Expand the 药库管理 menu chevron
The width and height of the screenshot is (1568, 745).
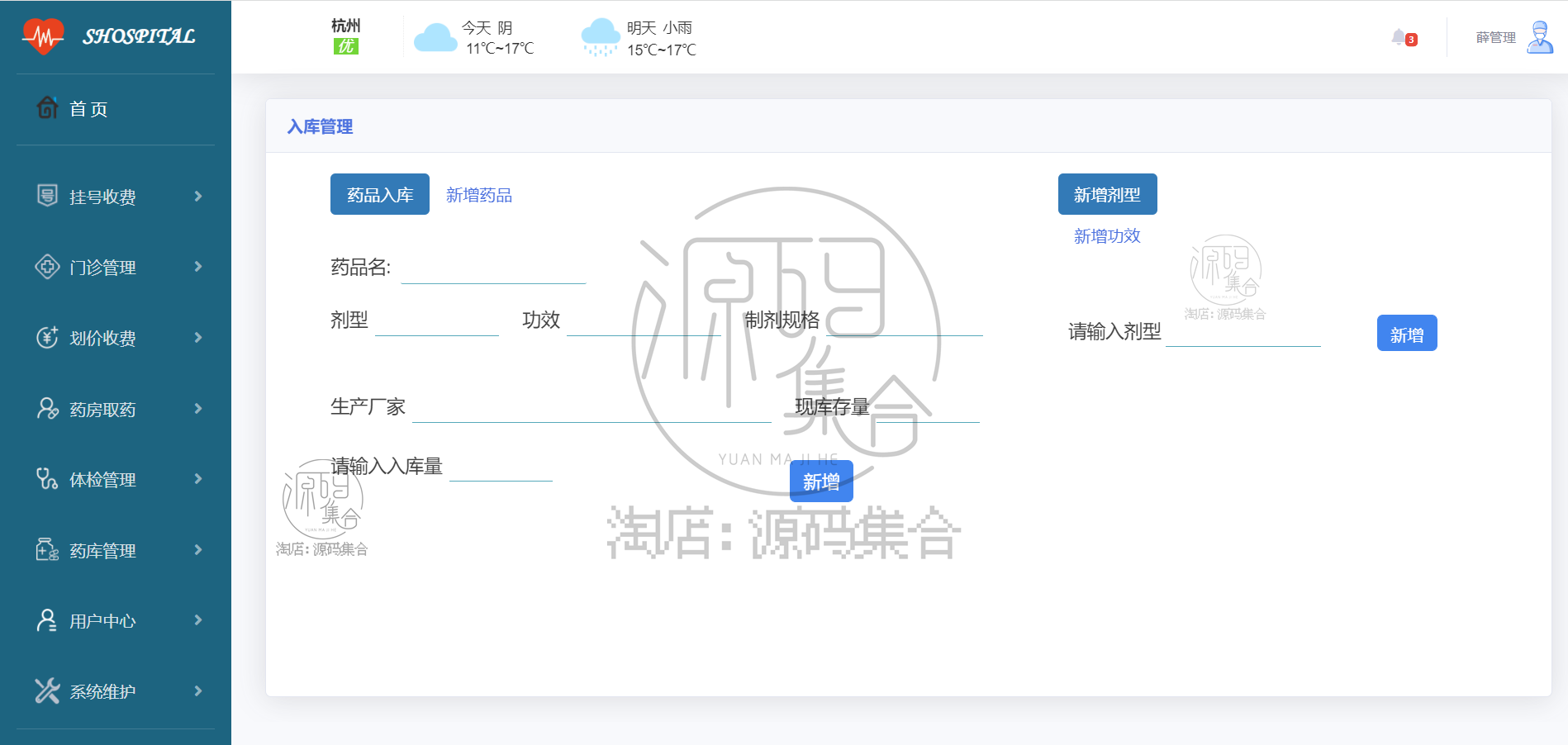click(x=198, y=549)
